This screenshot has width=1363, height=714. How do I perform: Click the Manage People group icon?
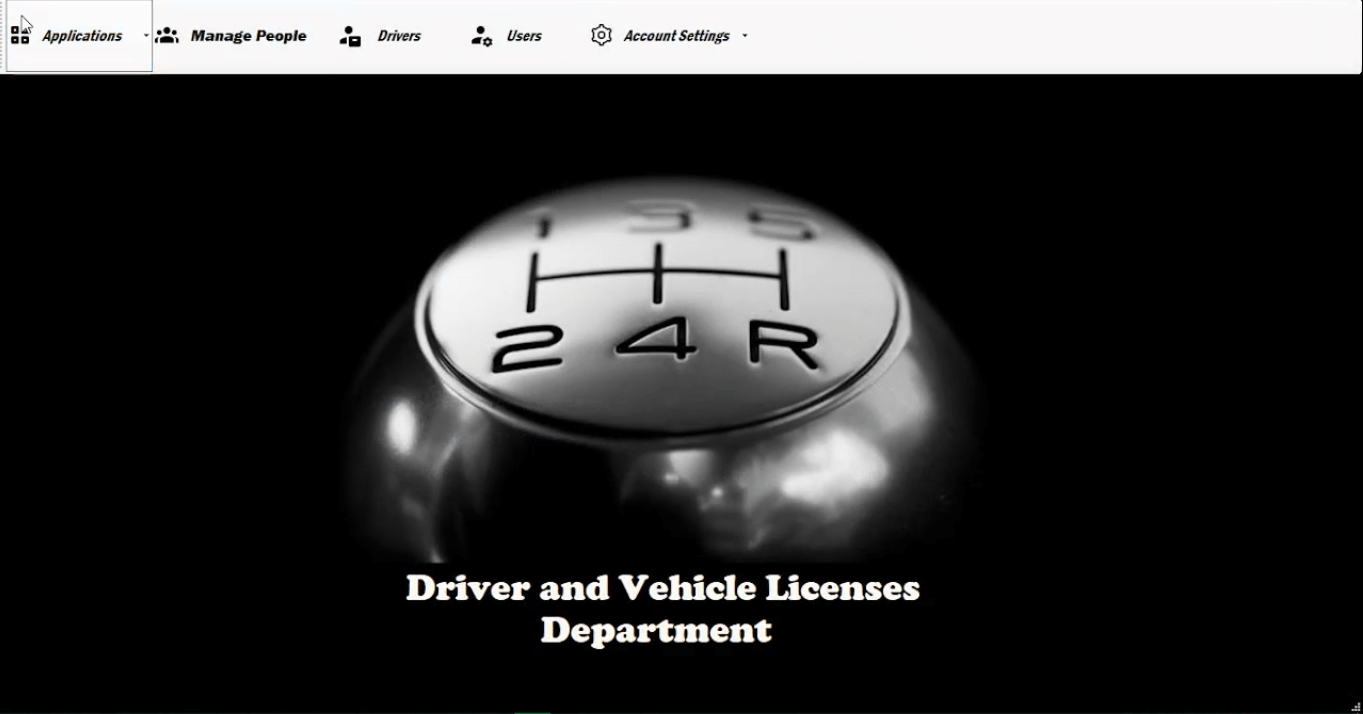click(167, 36)
